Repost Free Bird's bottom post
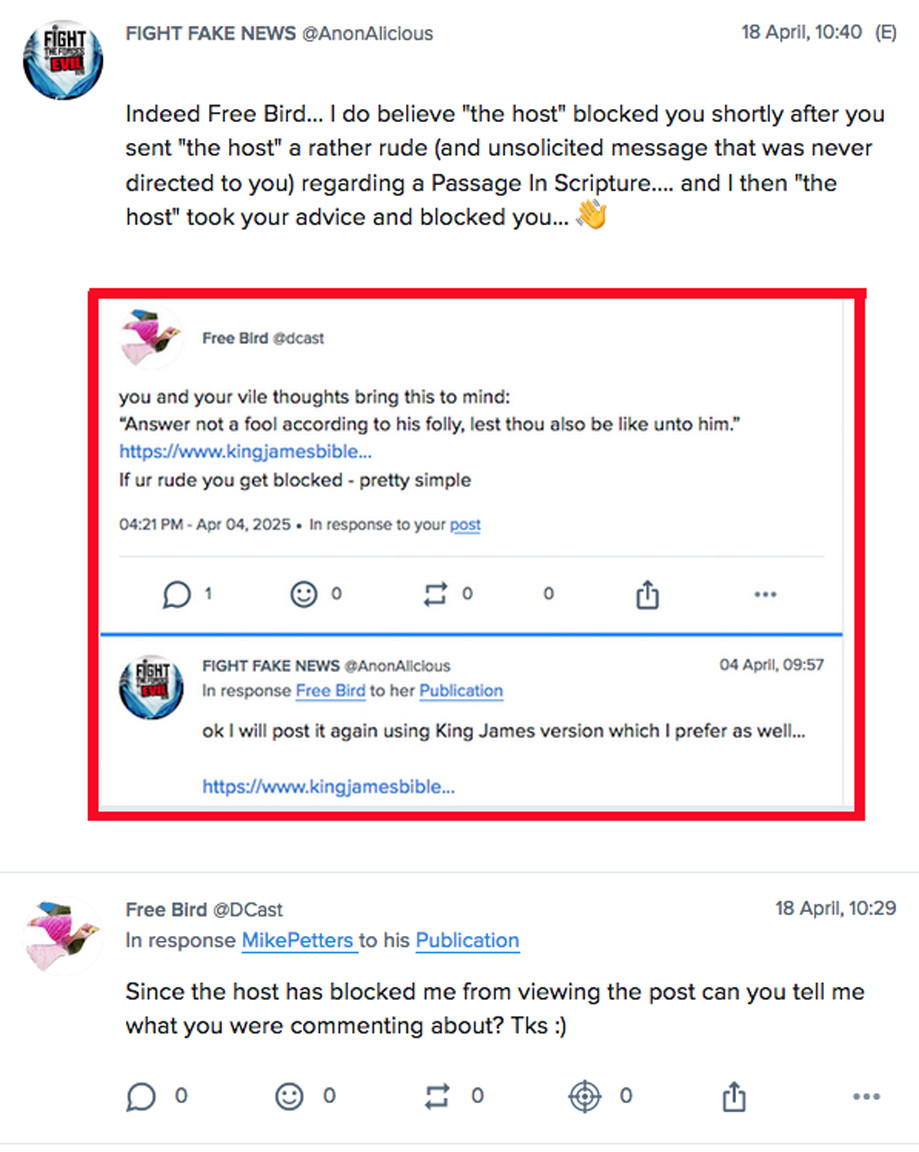The height and width of the screenshot is (1152, 919). pyautogui.click(x=438, y=1097)
